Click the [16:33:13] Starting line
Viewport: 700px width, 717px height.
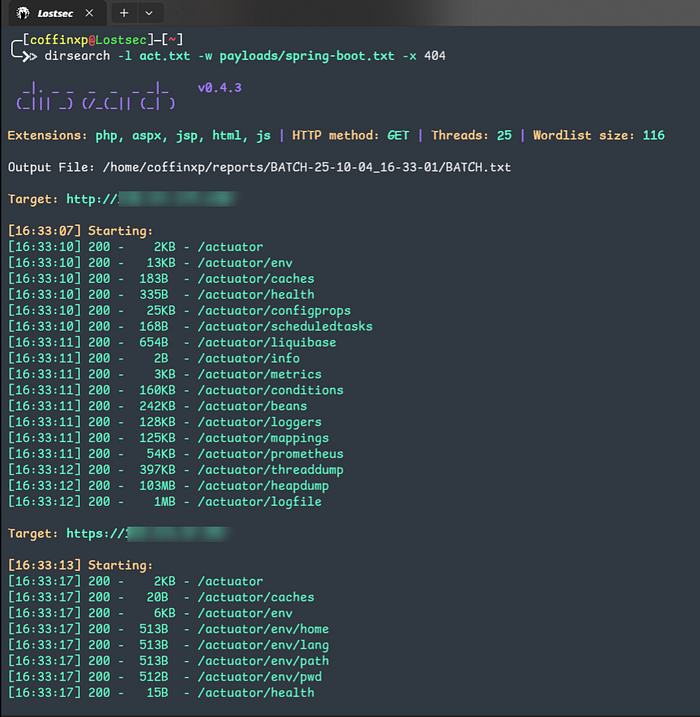[x=81, y=566]
